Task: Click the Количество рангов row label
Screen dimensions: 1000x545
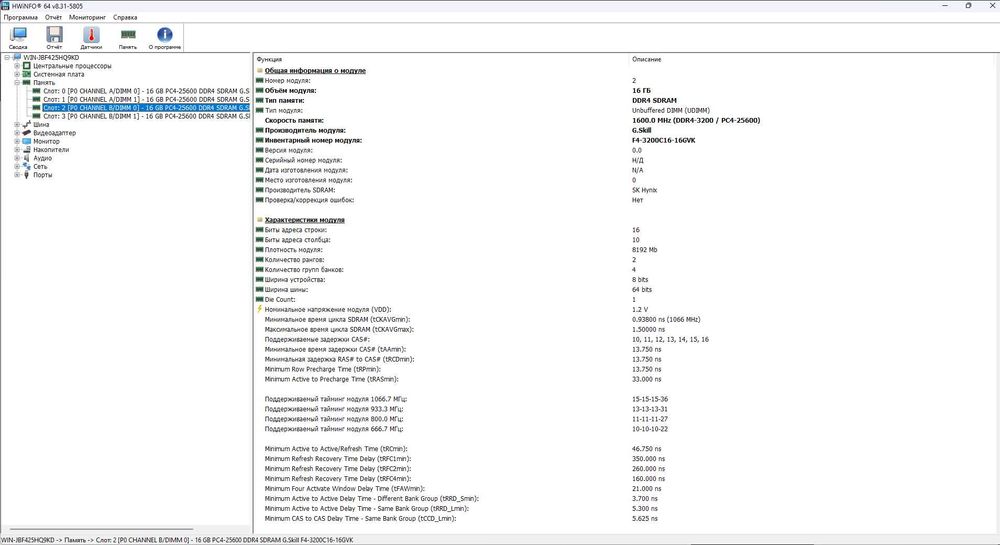Action: coord(294,259)
